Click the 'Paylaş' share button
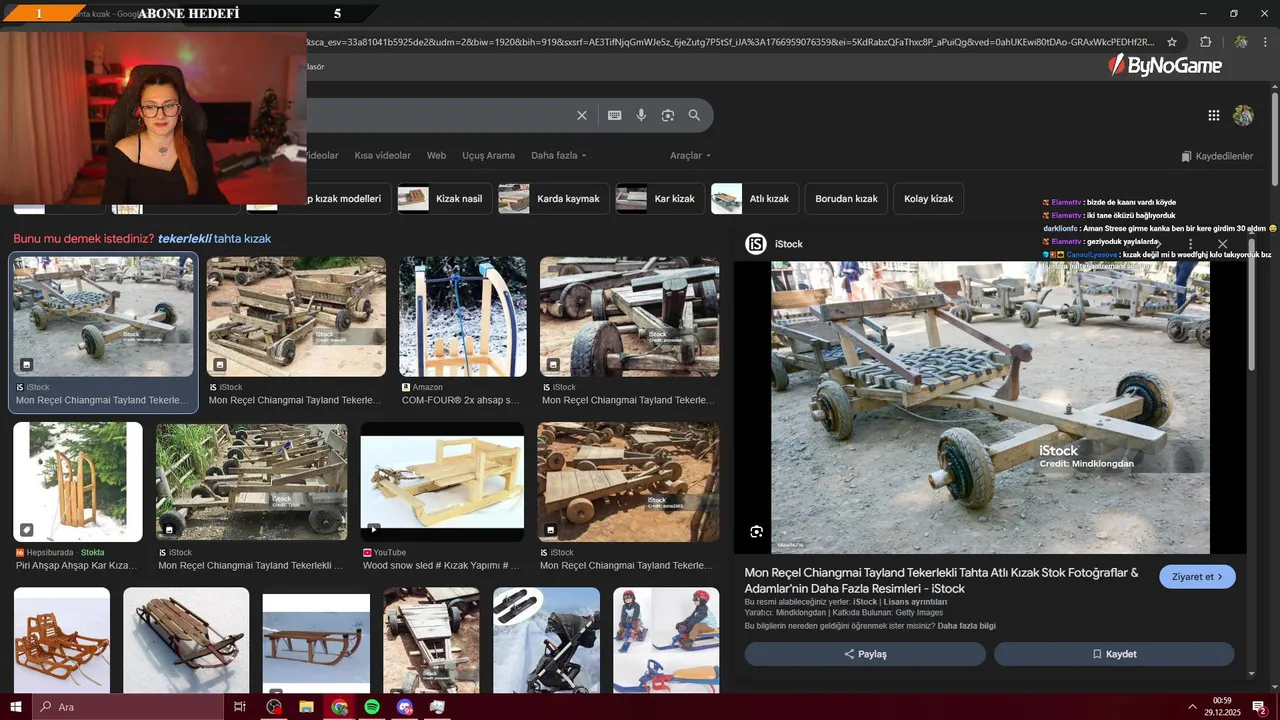 [x=865, y=654]
